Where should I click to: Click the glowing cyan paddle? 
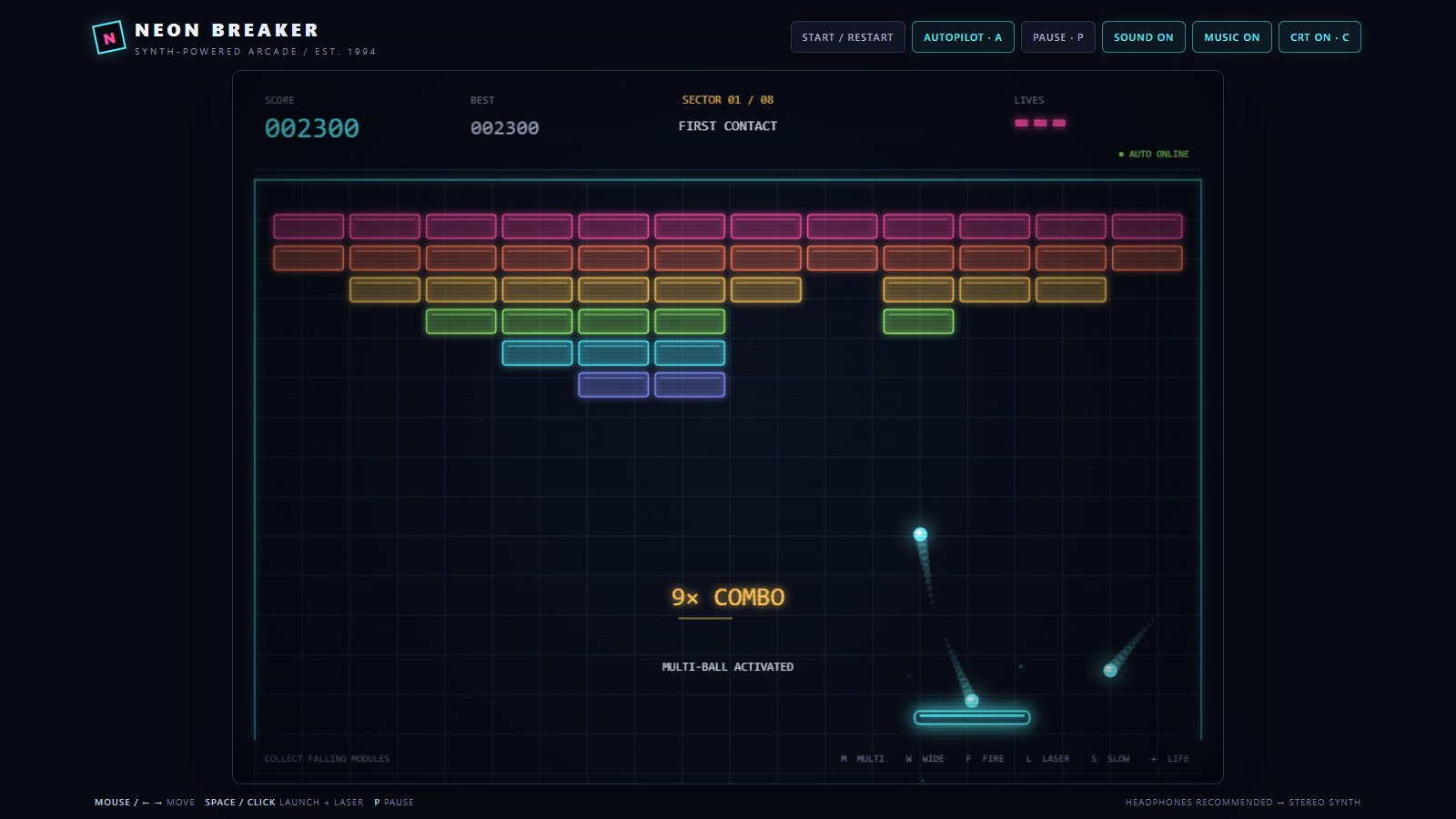click(972, 717)
